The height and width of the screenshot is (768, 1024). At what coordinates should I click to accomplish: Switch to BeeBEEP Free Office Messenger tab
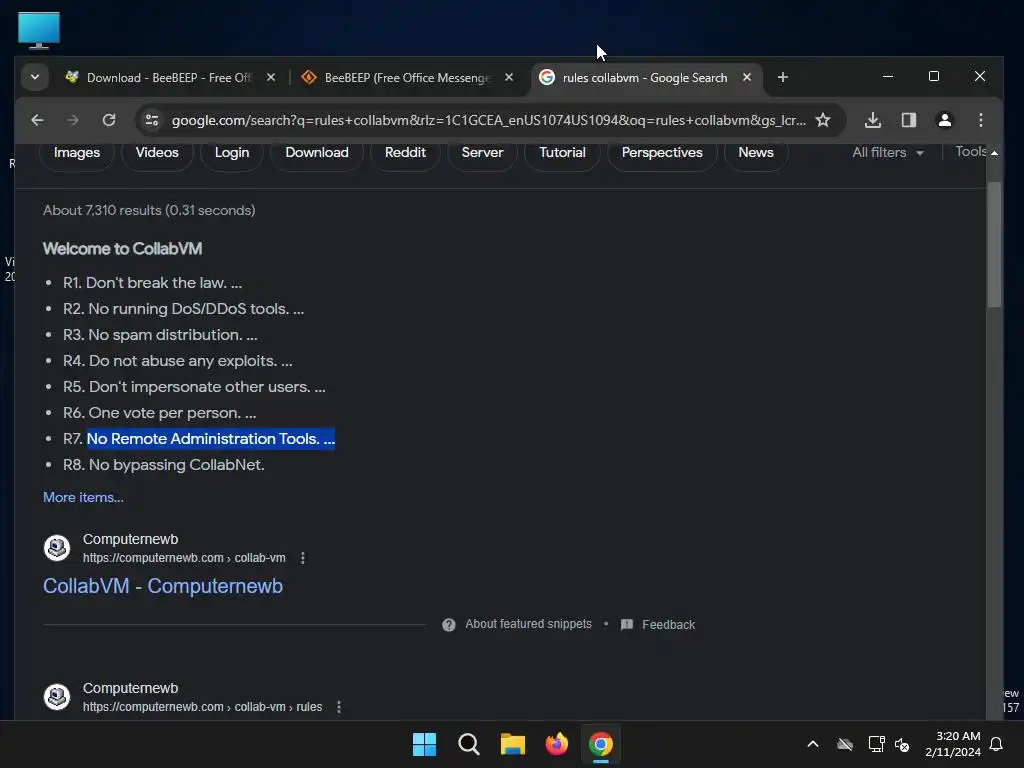click(406, 78)
